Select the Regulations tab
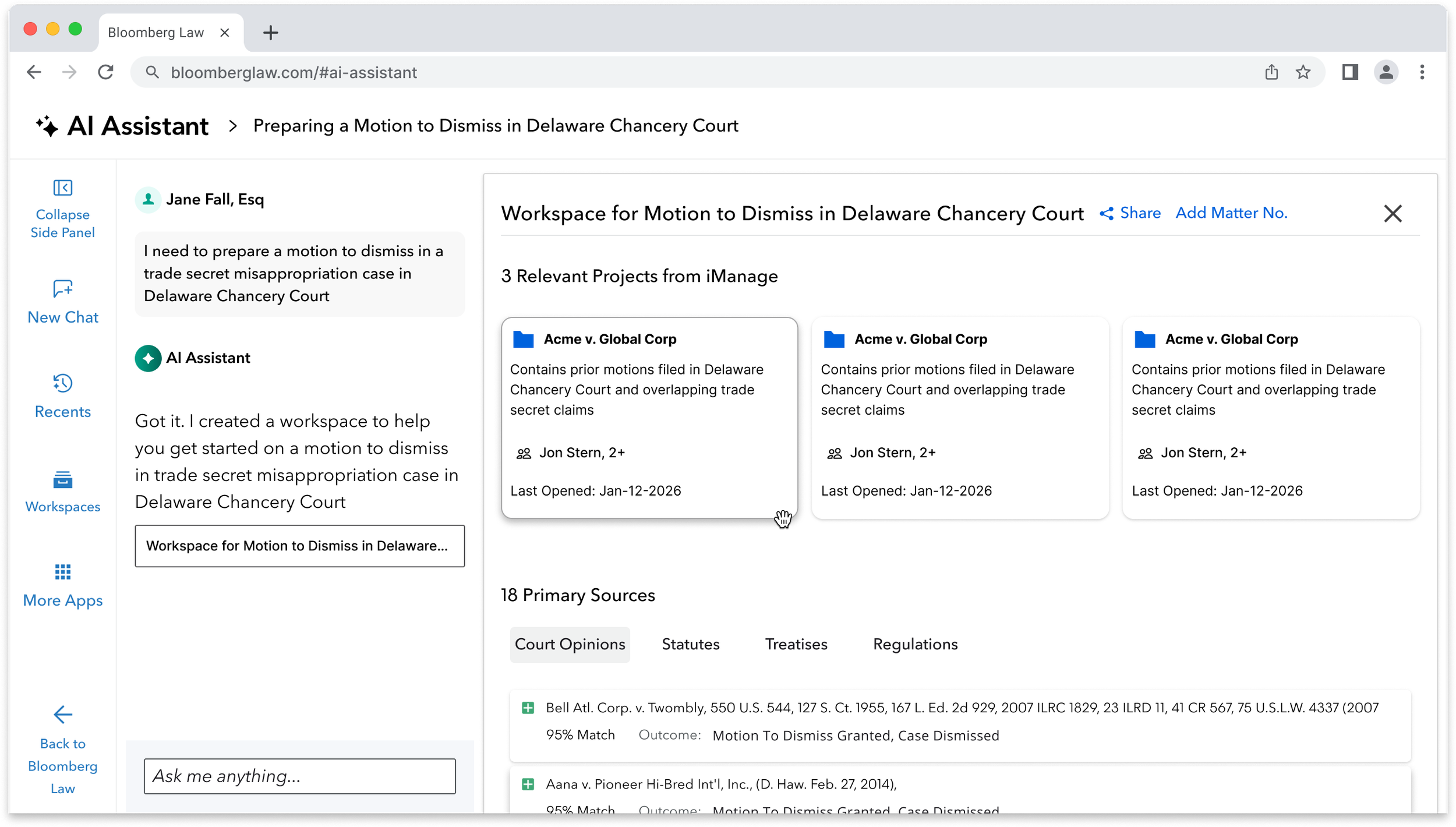The image size is (1456, 827). pyautogui.click(x=915, y=644)
